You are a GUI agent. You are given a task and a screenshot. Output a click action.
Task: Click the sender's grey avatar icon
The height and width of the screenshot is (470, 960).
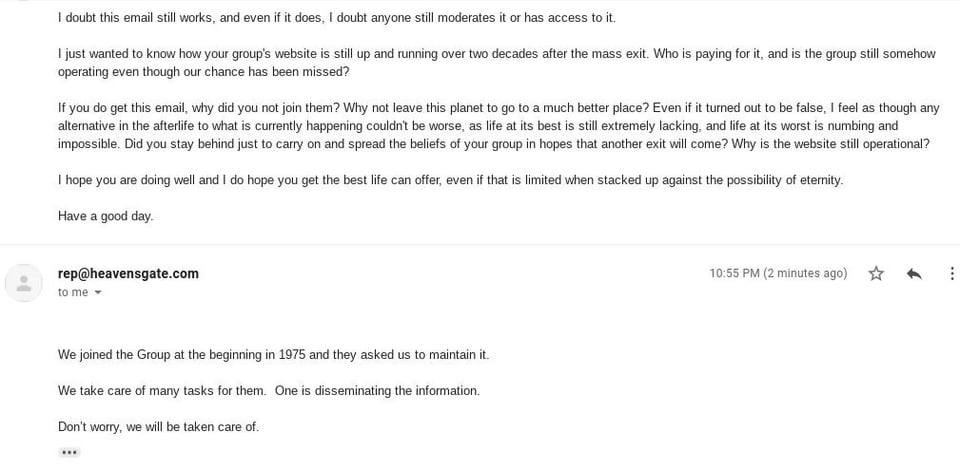(24, 282)
